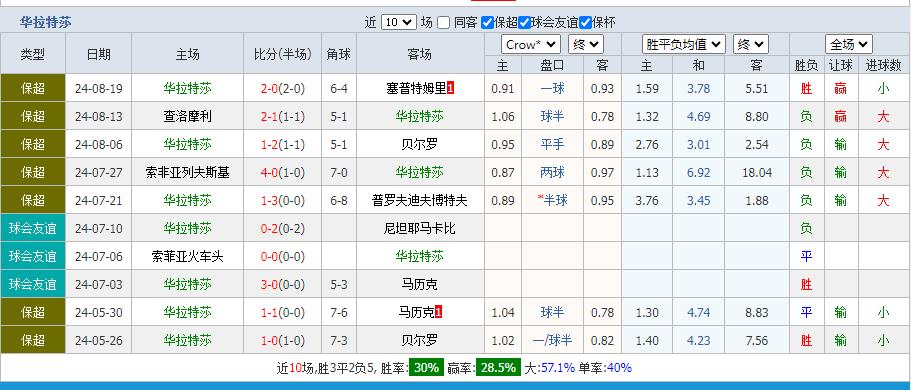This screenshot has height=390, width=911.
Task: Click the 角球 column header
Action: point(339,55)
